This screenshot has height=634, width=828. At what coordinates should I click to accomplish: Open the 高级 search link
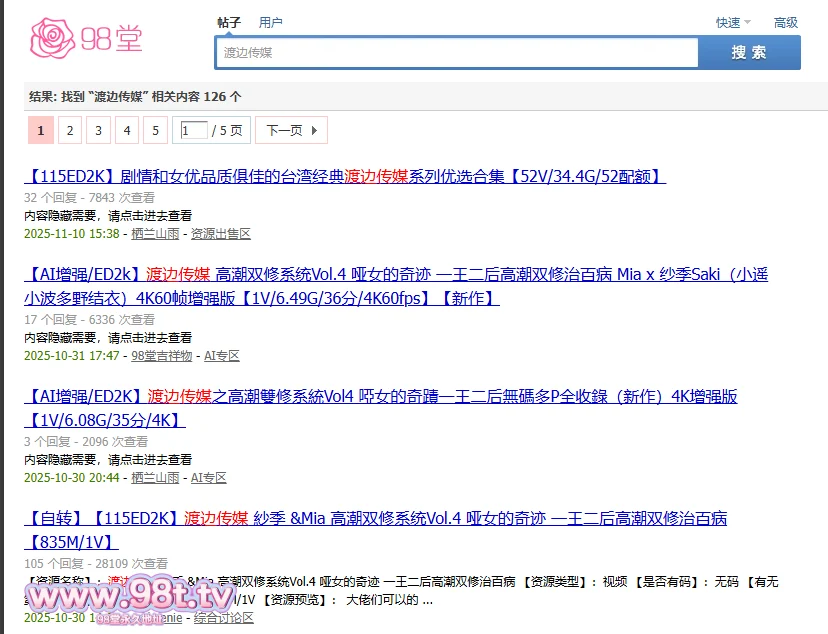click(x=785, y=22)
